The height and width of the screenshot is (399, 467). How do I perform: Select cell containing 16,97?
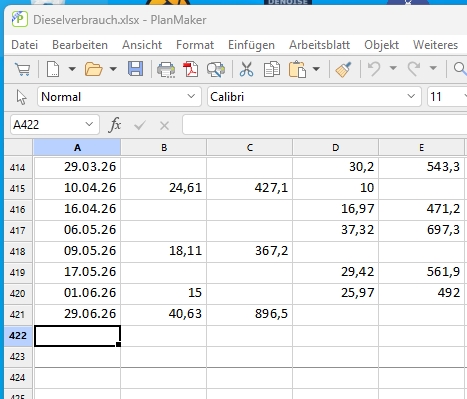(x=336, y=209)
